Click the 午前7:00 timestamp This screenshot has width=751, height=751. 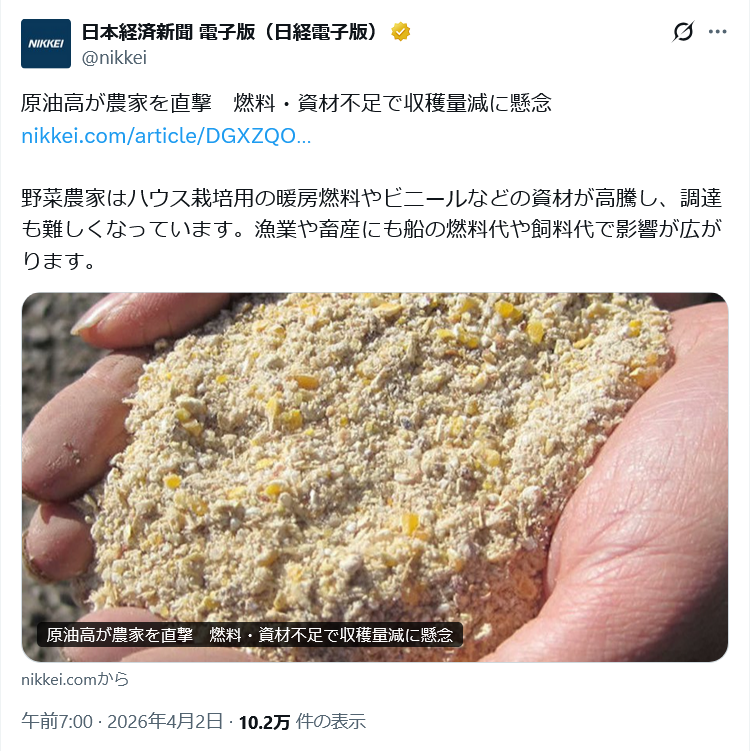point(57,721)
